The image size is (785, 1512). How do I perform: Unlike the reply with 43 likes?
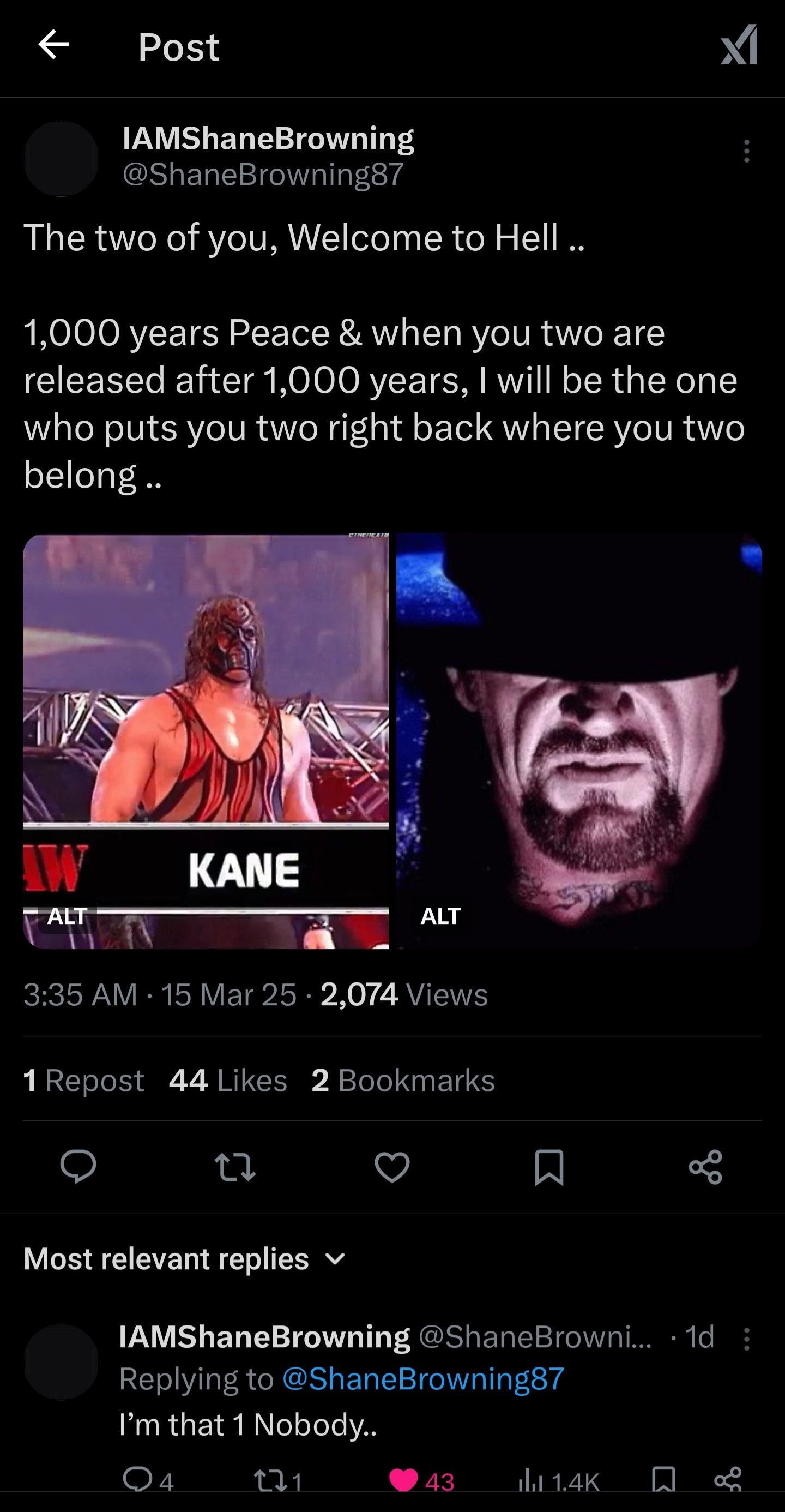click(403, 1480)
